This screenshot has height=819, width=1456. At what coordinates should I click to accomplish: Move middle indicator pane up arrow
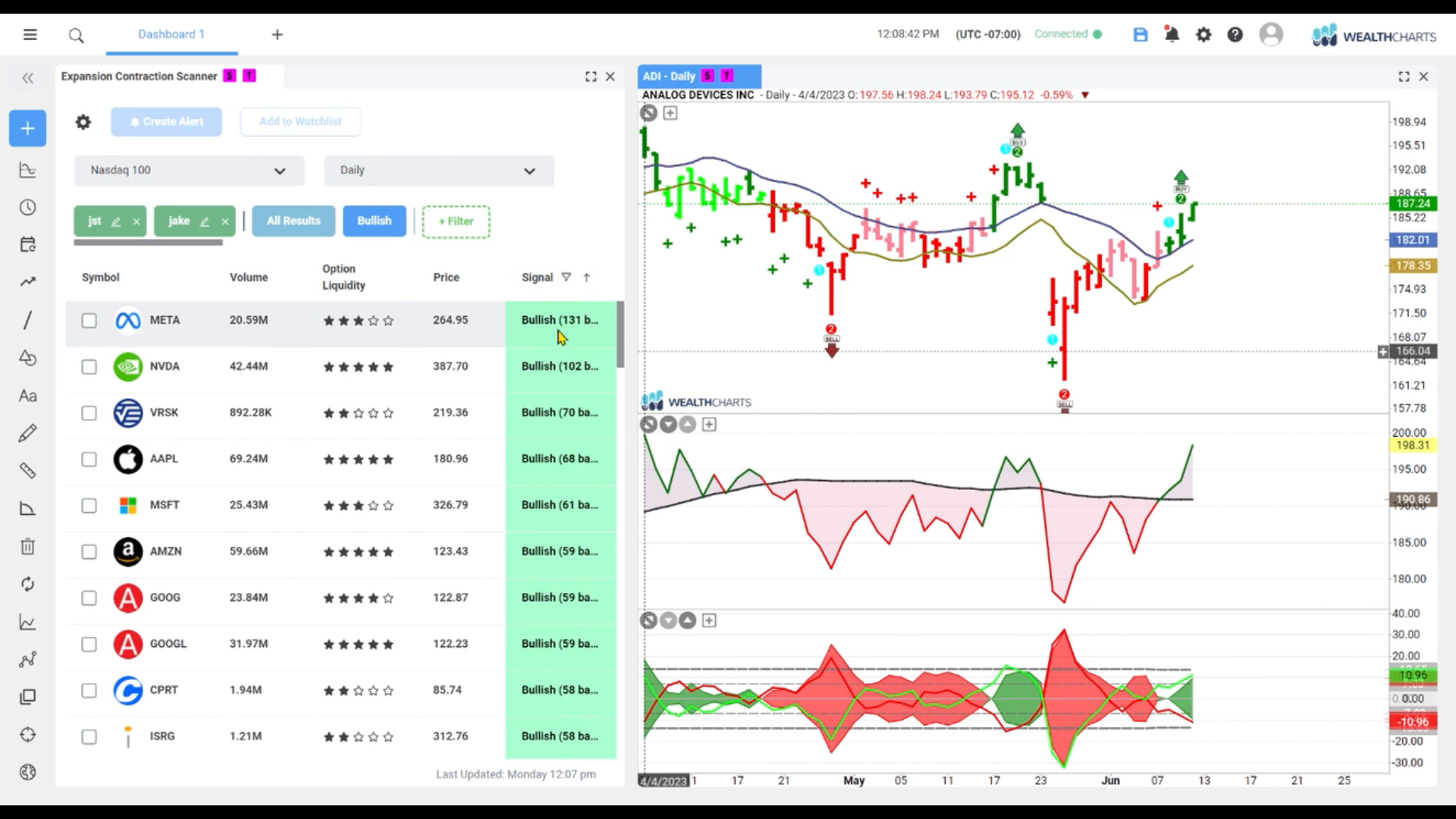(x=687, y=425)
